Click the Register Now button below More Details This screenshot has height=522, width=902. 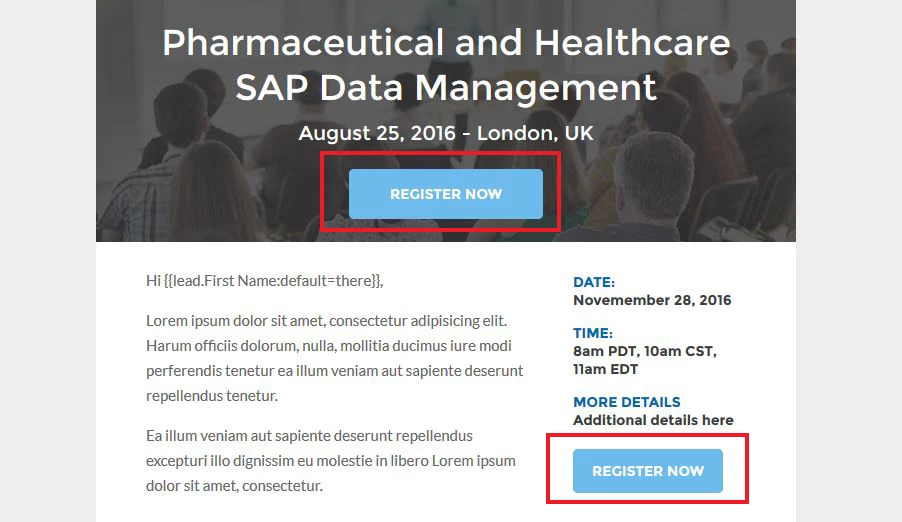pyautogui.click(x=648, y=471)
